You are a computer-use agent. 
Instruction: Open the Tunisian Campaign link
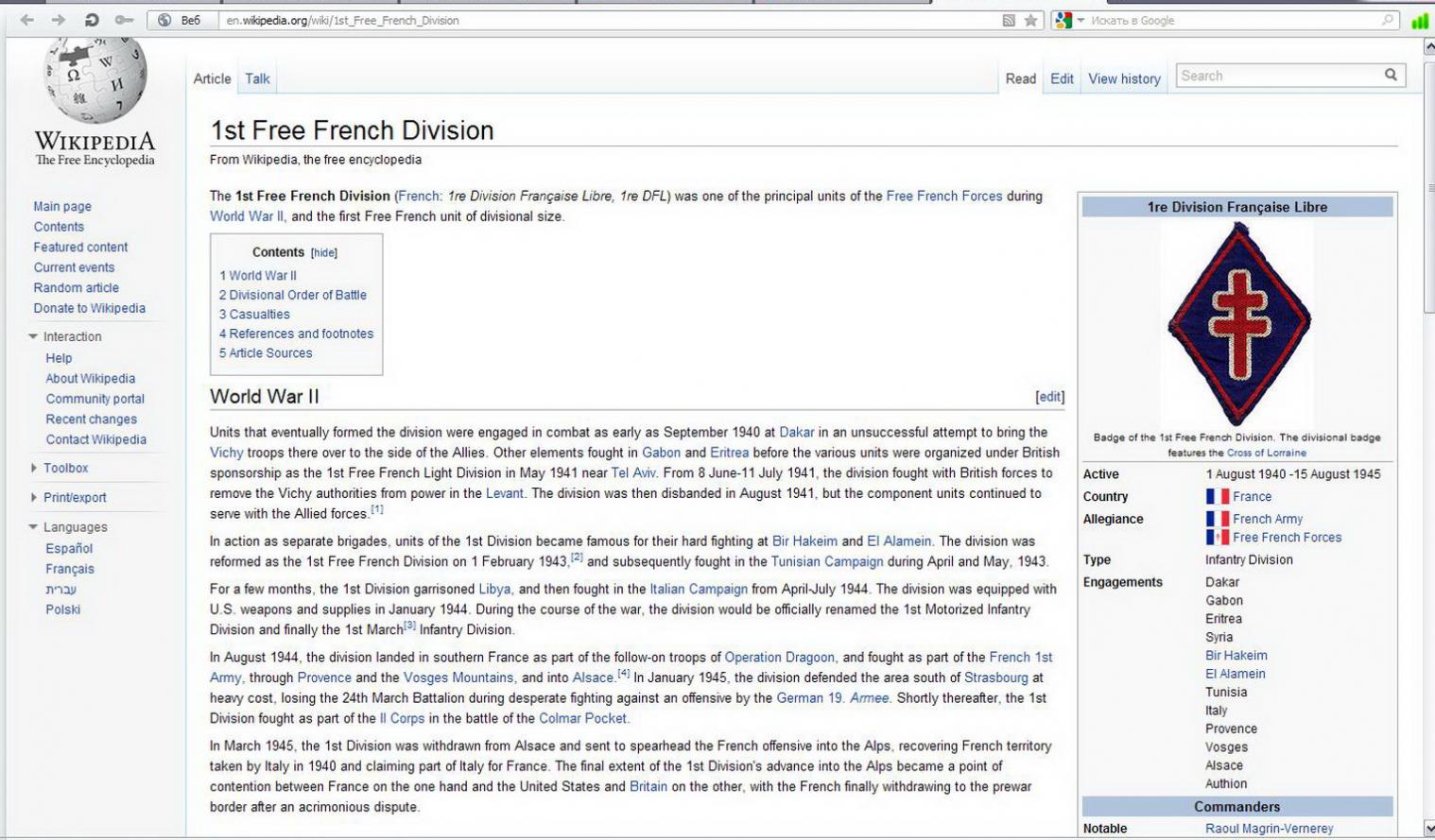827,561
